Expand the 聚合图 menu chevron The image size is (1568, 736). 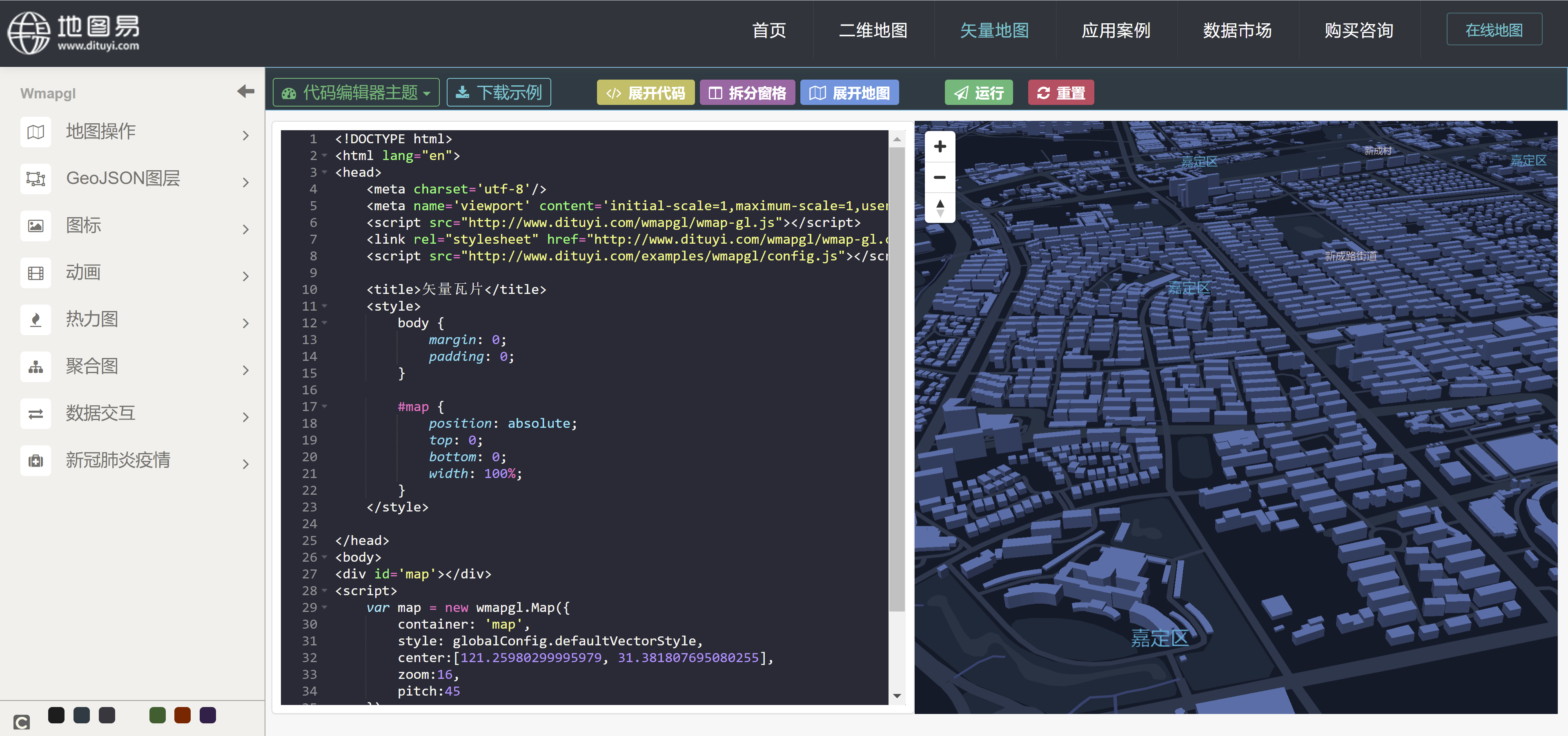point(246,370)
